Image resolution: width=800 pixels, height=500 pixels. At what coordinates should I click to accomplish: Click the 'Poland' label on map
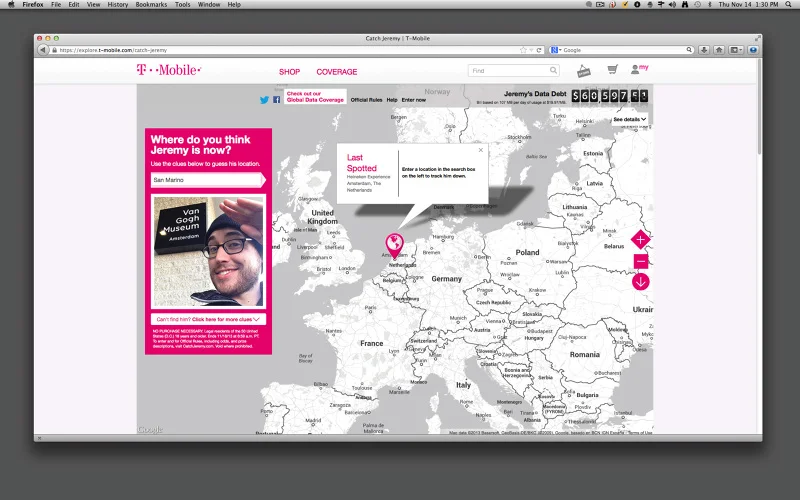click(x=527, y=253)
